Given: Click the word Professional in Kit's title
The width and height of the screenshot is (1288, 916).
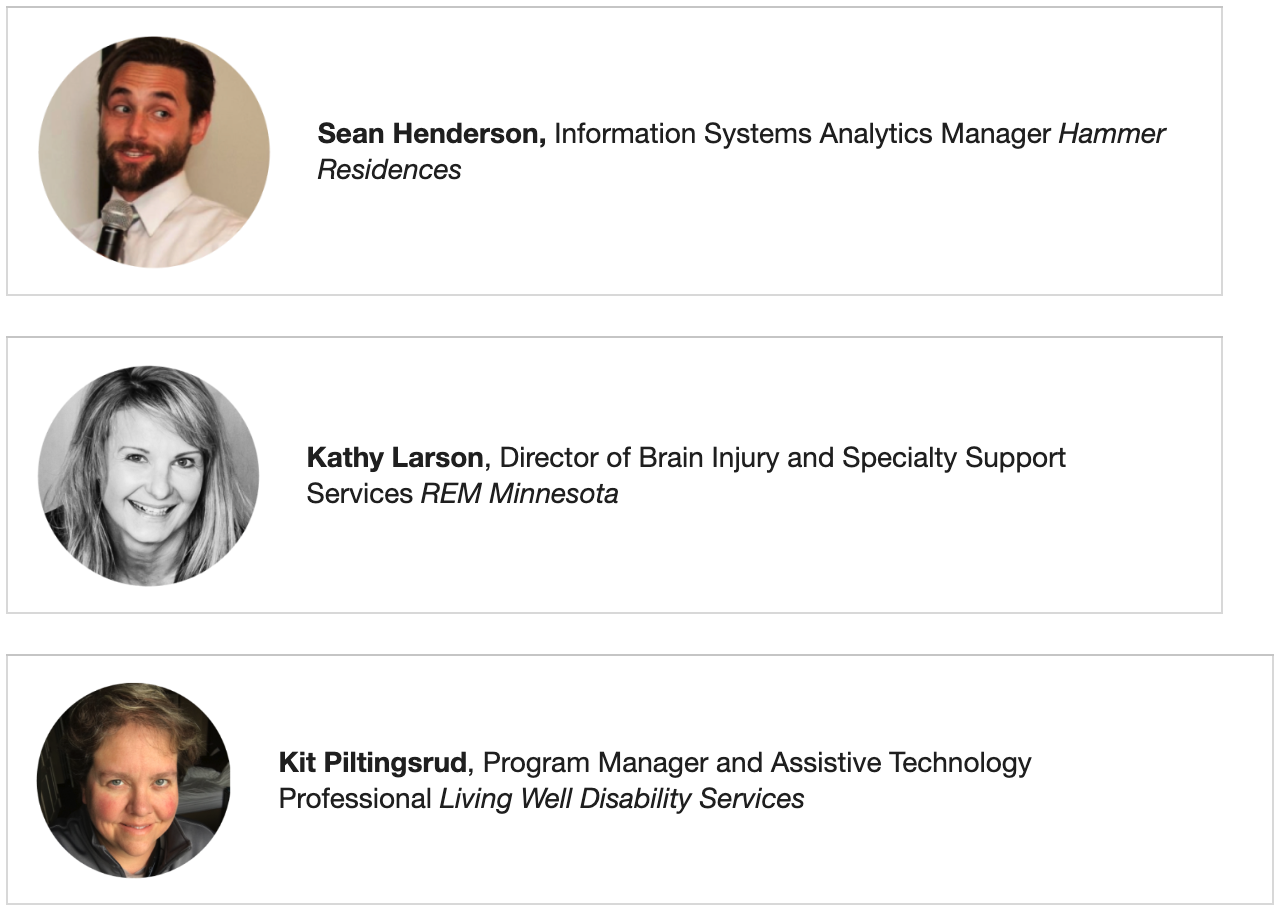Looking at the screenshot, I should (355, 799).
